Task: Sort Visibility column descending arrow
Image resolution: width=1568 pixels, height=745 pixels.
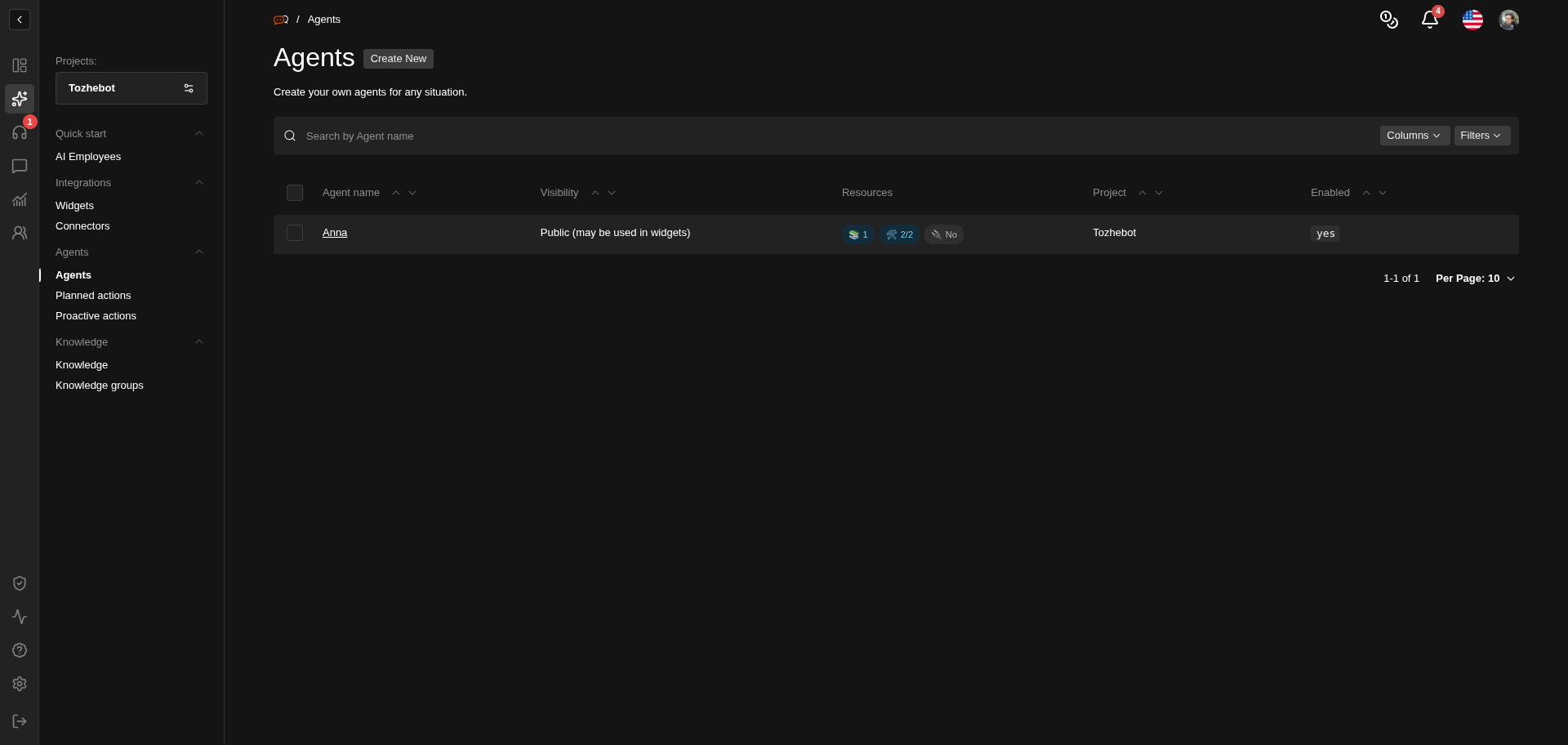Action: click(x=612, y=193)
